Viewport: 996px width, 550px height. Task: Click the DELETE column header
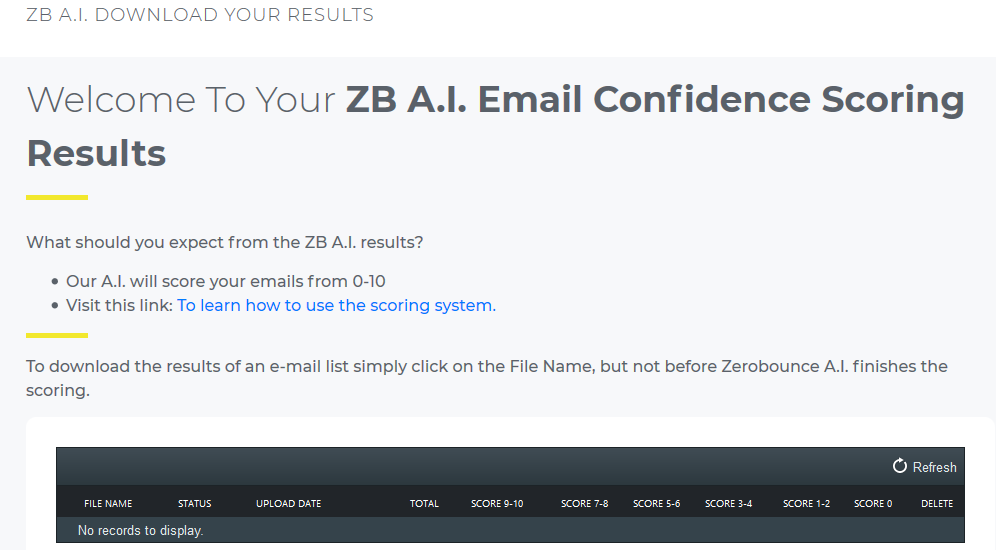pos(937,504)
